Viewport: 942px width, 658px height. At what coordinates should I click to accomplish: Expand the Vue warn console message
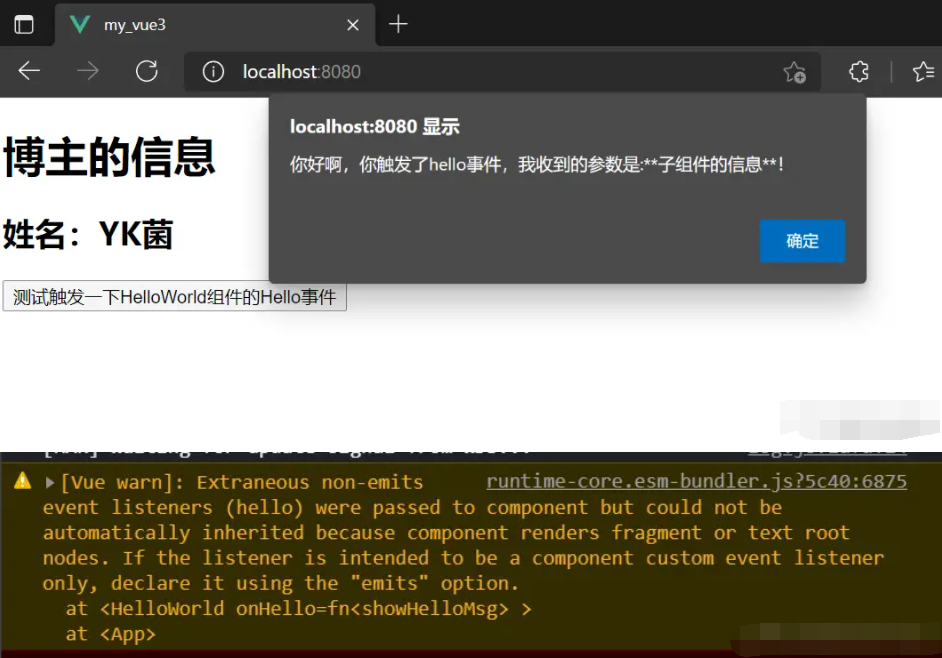50,483
